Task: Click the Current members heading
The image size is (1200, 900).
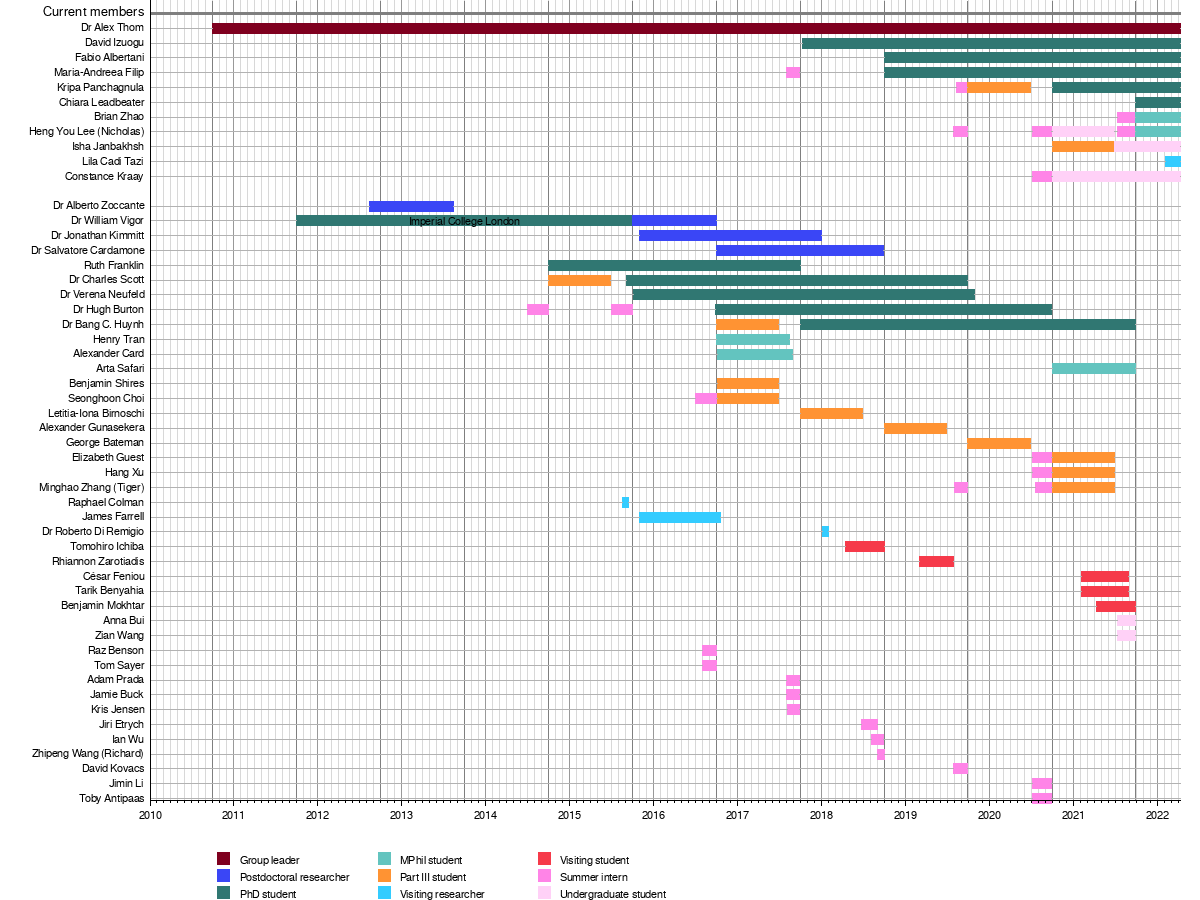Action: pos(93,12)
